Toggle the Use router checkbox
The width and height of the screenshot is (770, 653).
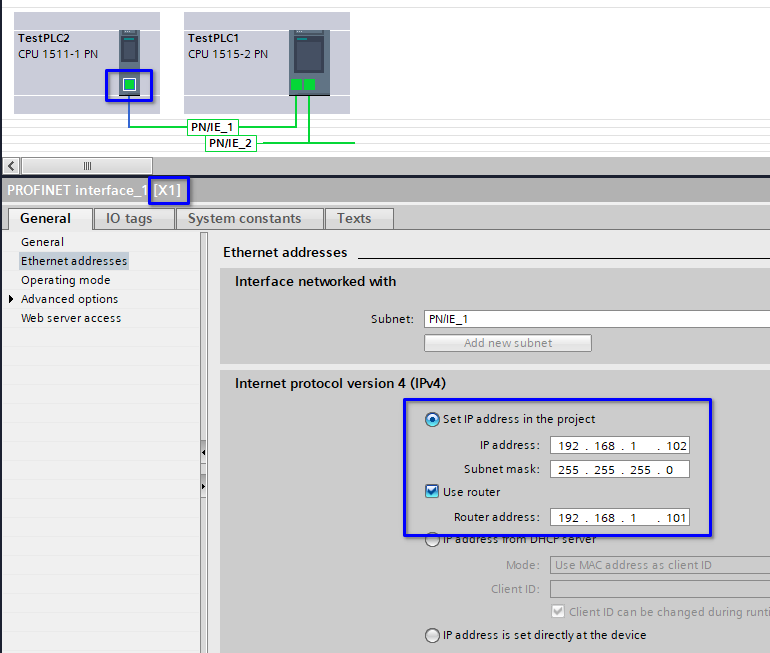(x=432, y=491)
